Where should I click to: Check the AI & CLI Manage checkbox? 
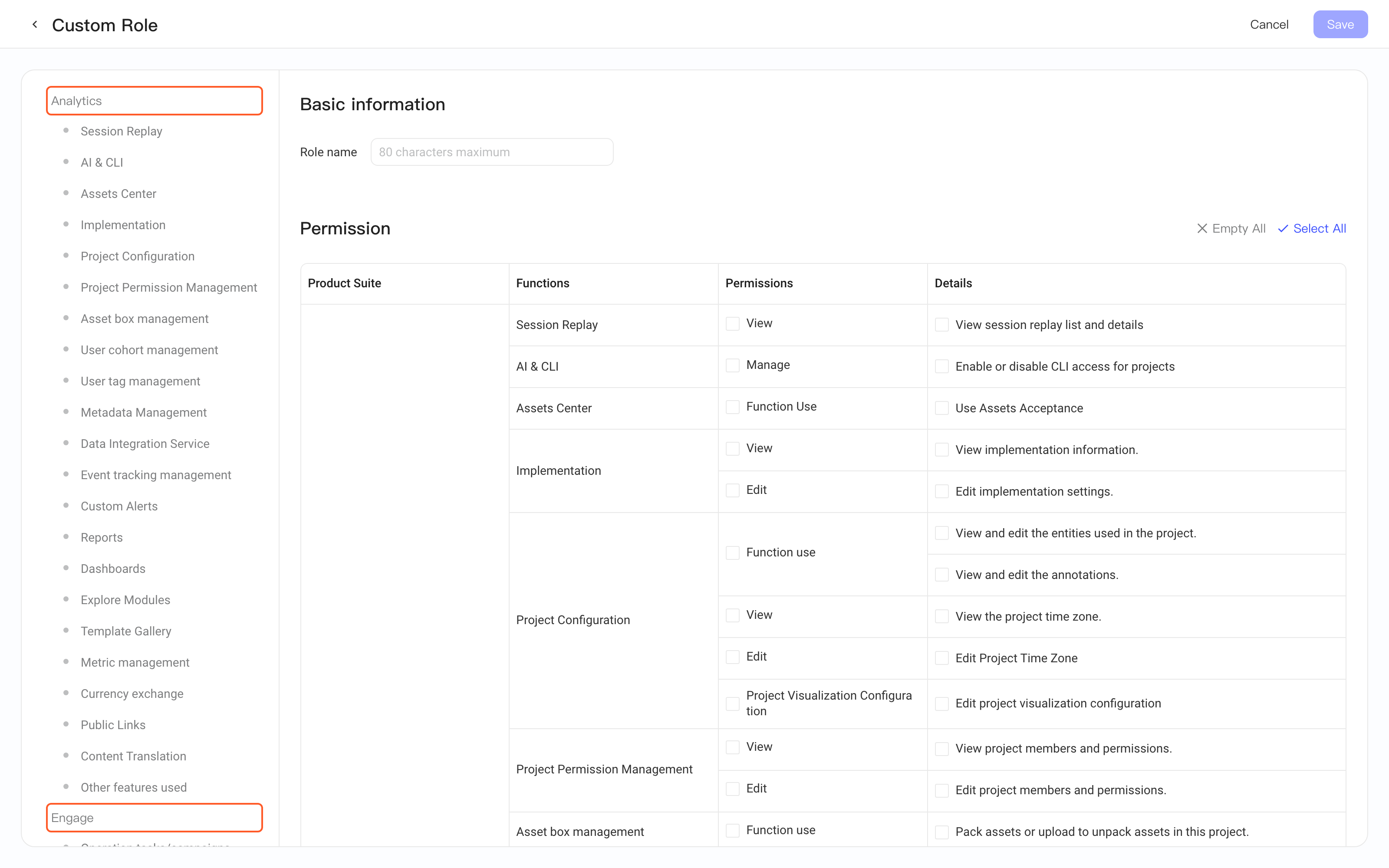point(732,366)
